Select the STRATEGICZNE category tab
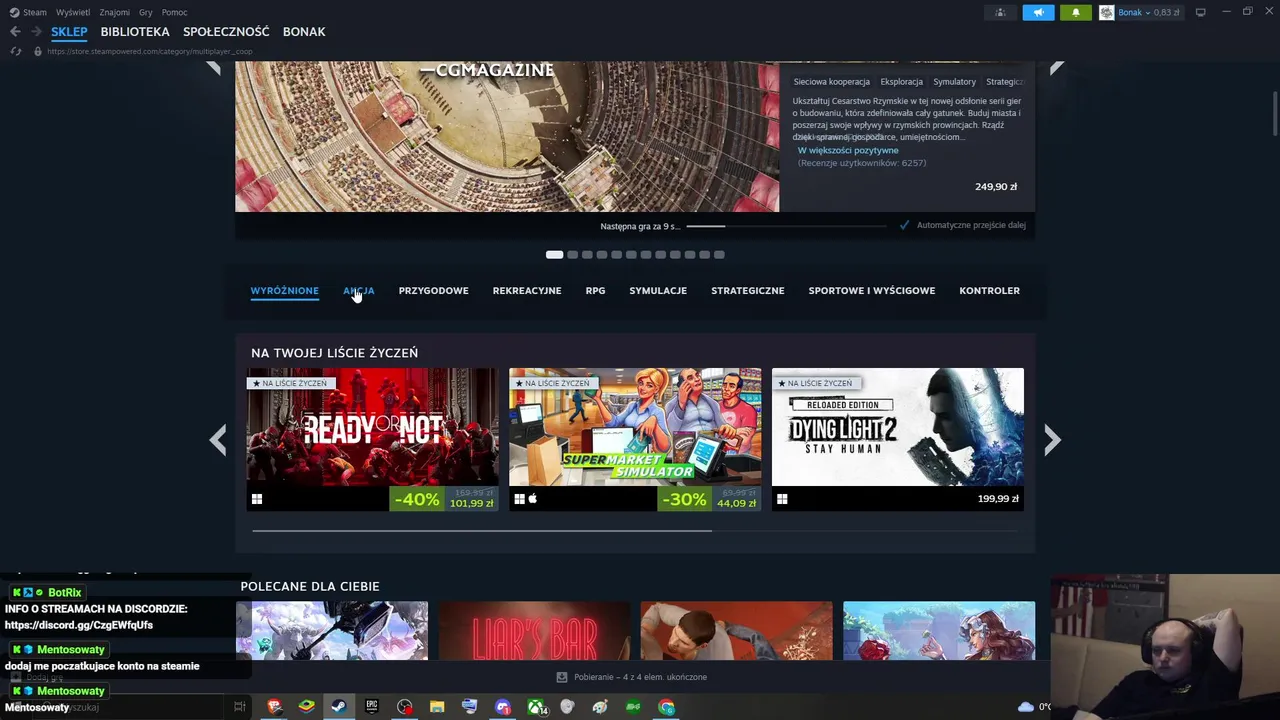 (748, 291)
